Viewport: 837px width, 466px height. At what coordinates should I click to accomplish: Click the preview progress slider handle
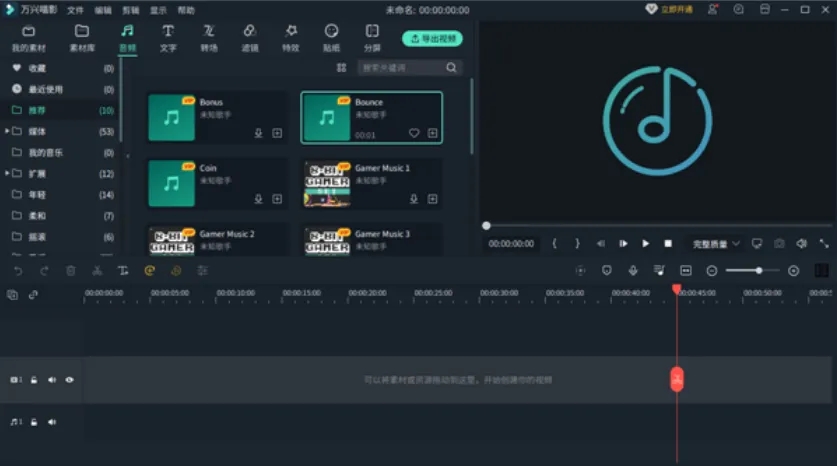(x=486, y=226)
